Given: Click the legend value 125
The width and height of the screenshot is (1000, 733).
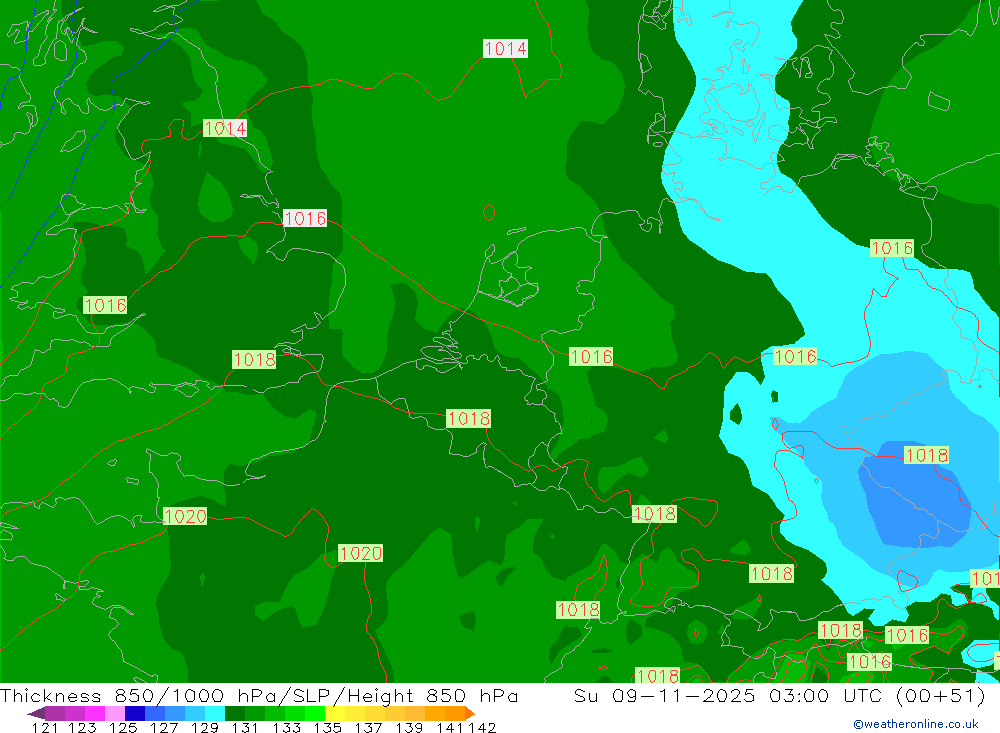Looking at the screenshot, I should point(123,727).
